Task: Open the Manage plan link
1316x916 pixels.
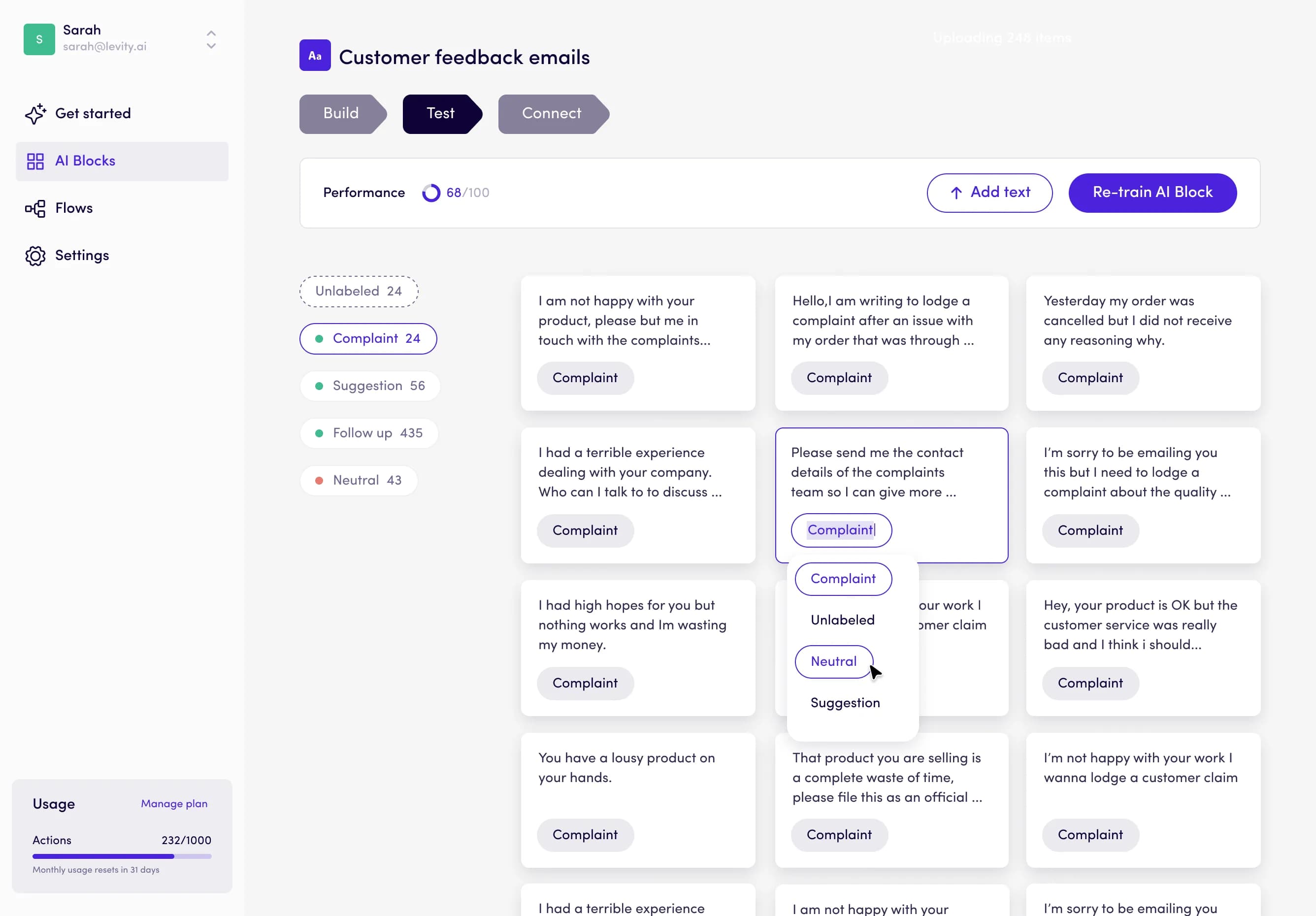Action: pos(174,804)
